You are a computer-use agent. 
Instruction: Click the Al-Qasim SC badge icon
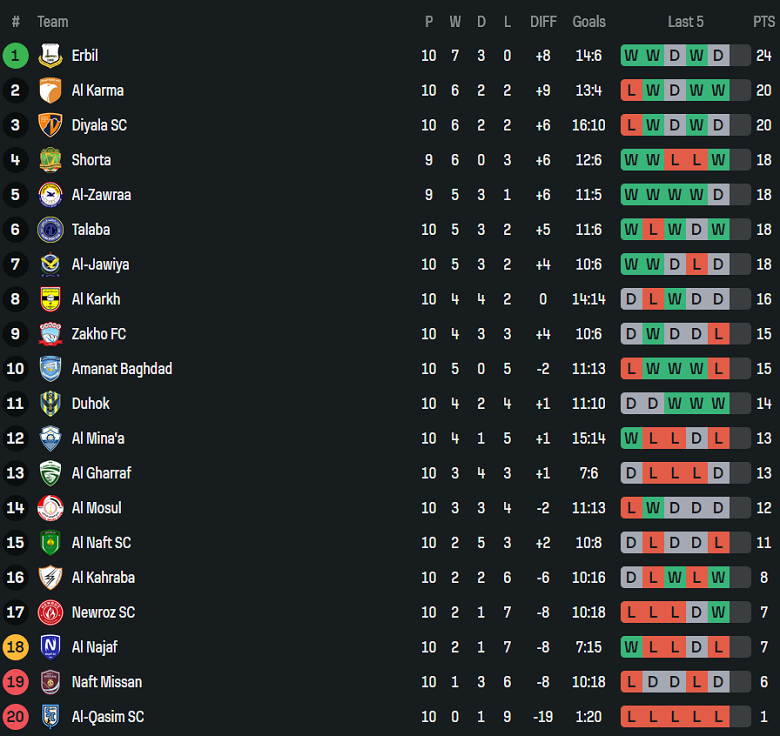(50, 717)
